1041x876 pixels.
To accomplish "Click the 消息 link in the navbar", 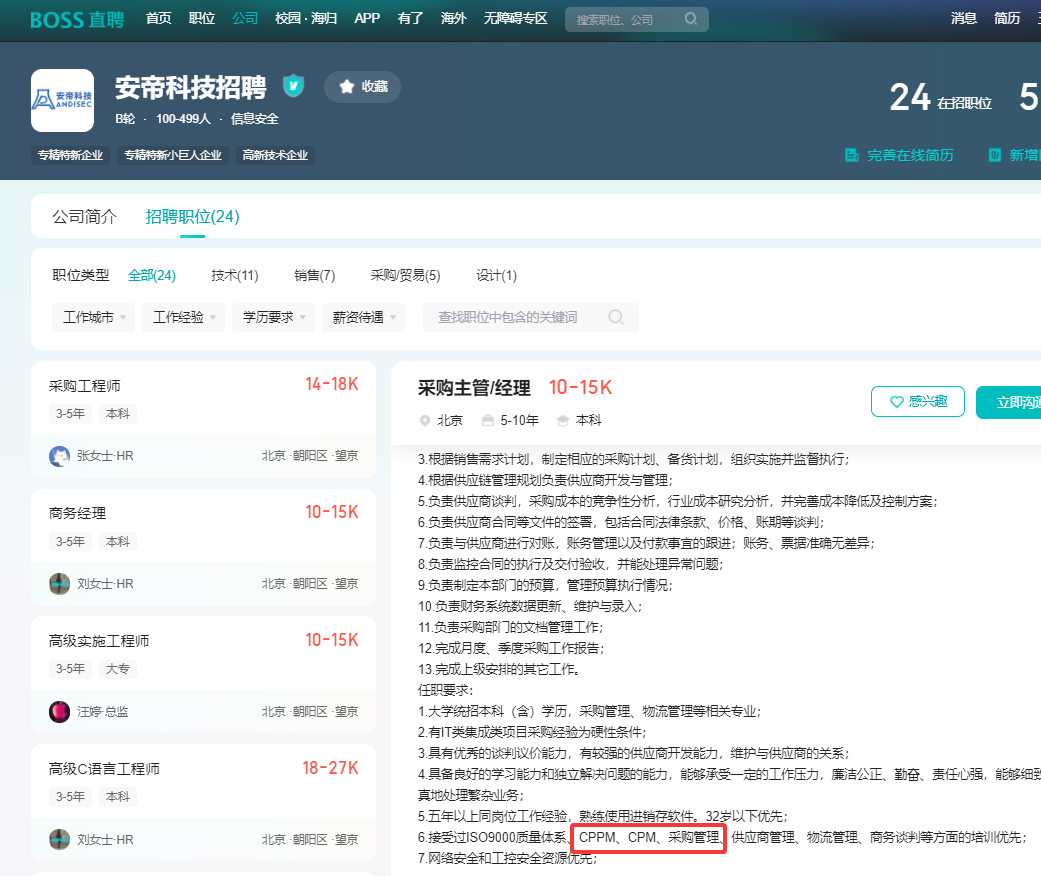I will 963,17.
